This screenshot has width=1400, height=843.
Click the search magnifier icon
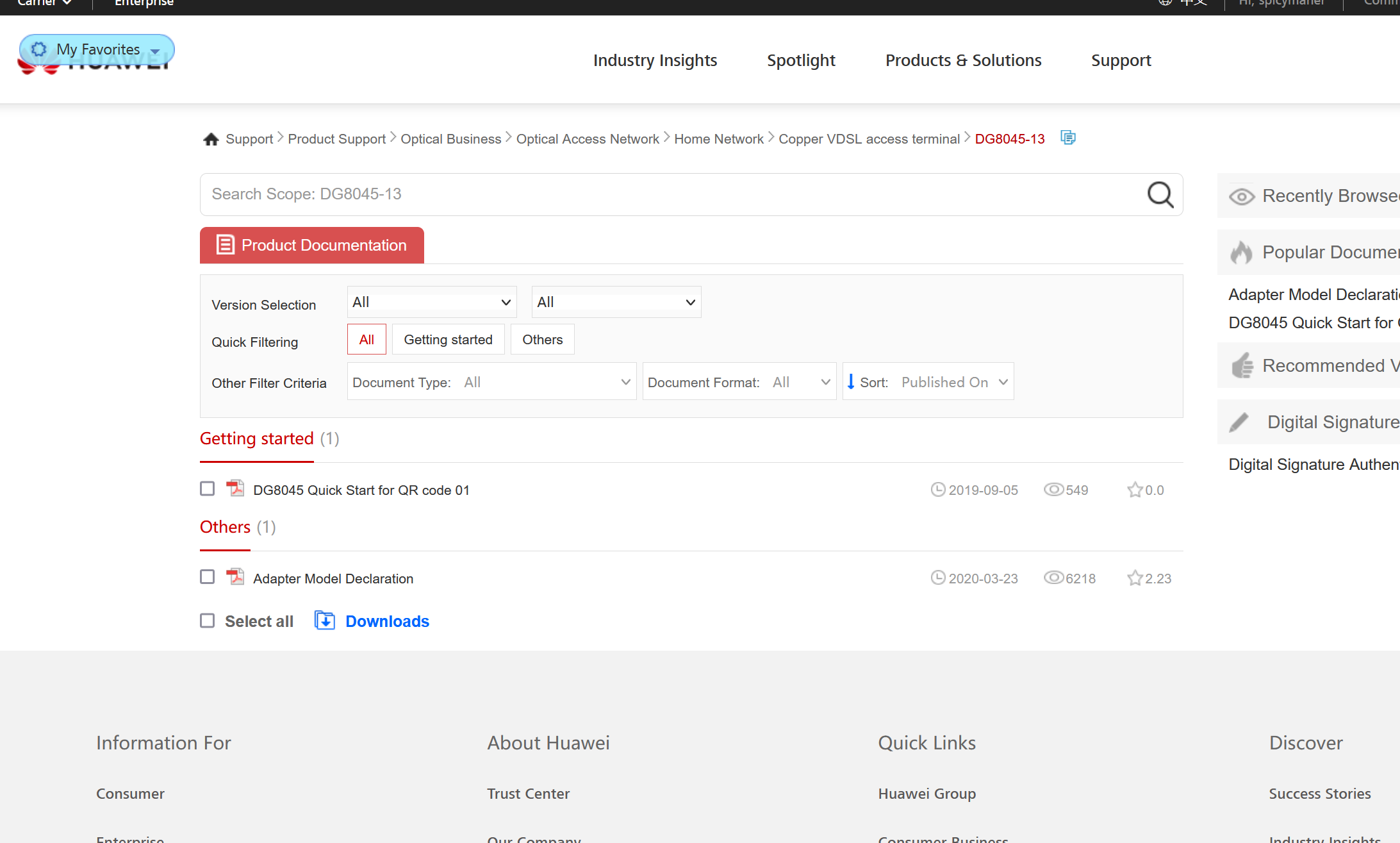[1160, 194]
